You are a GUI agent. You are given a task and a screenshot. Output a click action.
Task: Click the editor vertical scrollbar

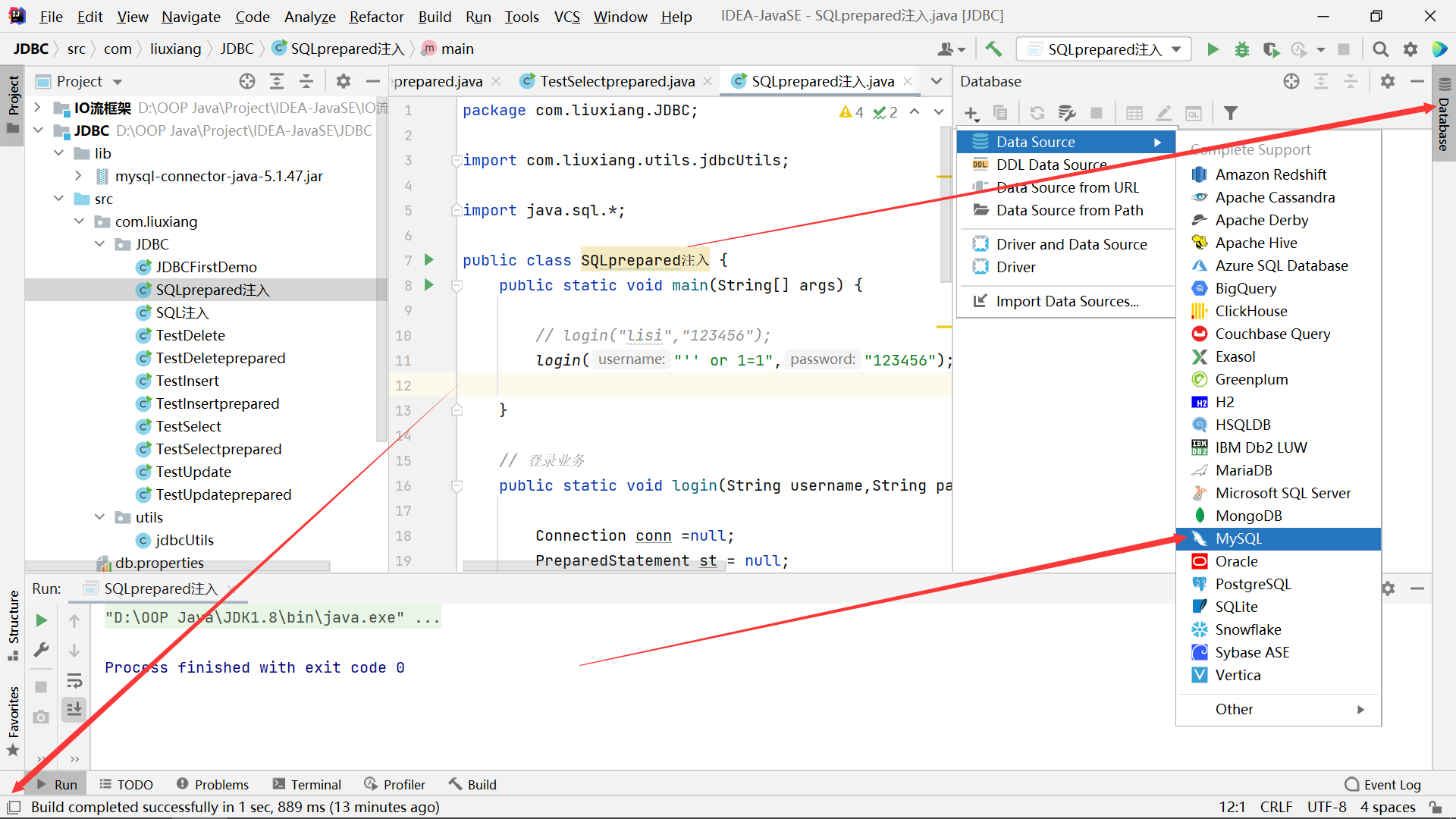(x=945, y=205)
